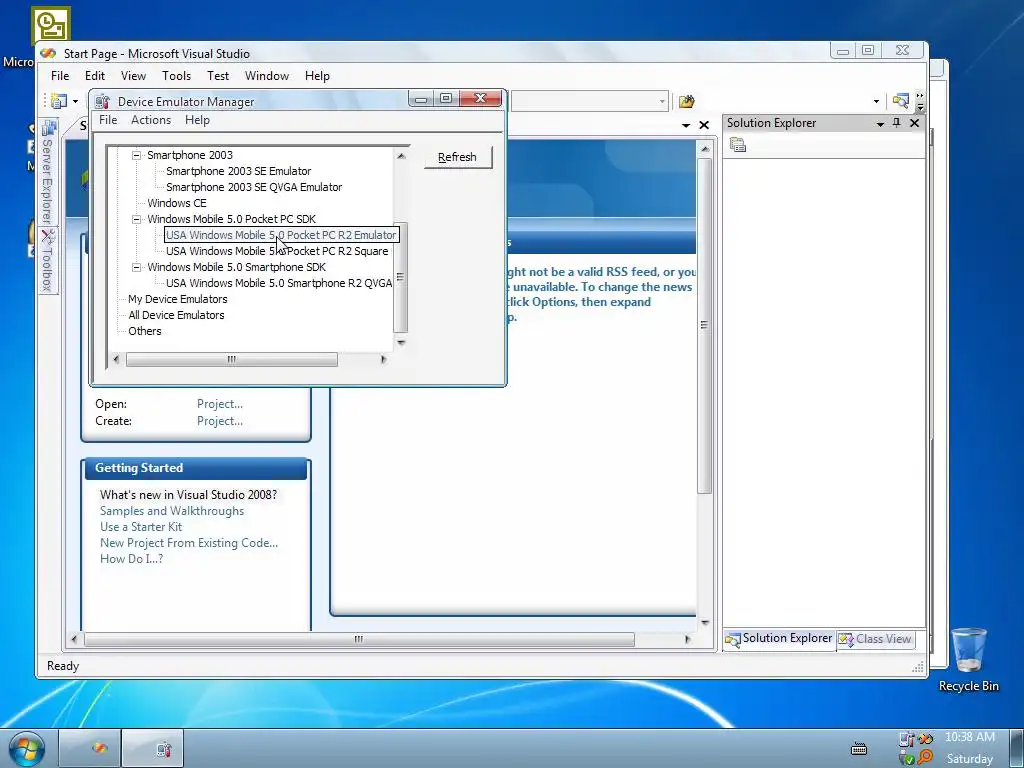
Task: Click the emulator tree scroll-down arrow
Action: click(x=401, y=342)
